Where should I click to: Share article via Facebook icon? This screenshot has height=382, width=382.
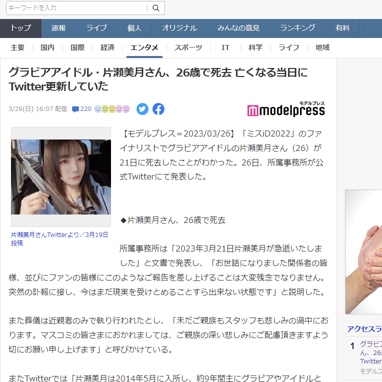158,109
